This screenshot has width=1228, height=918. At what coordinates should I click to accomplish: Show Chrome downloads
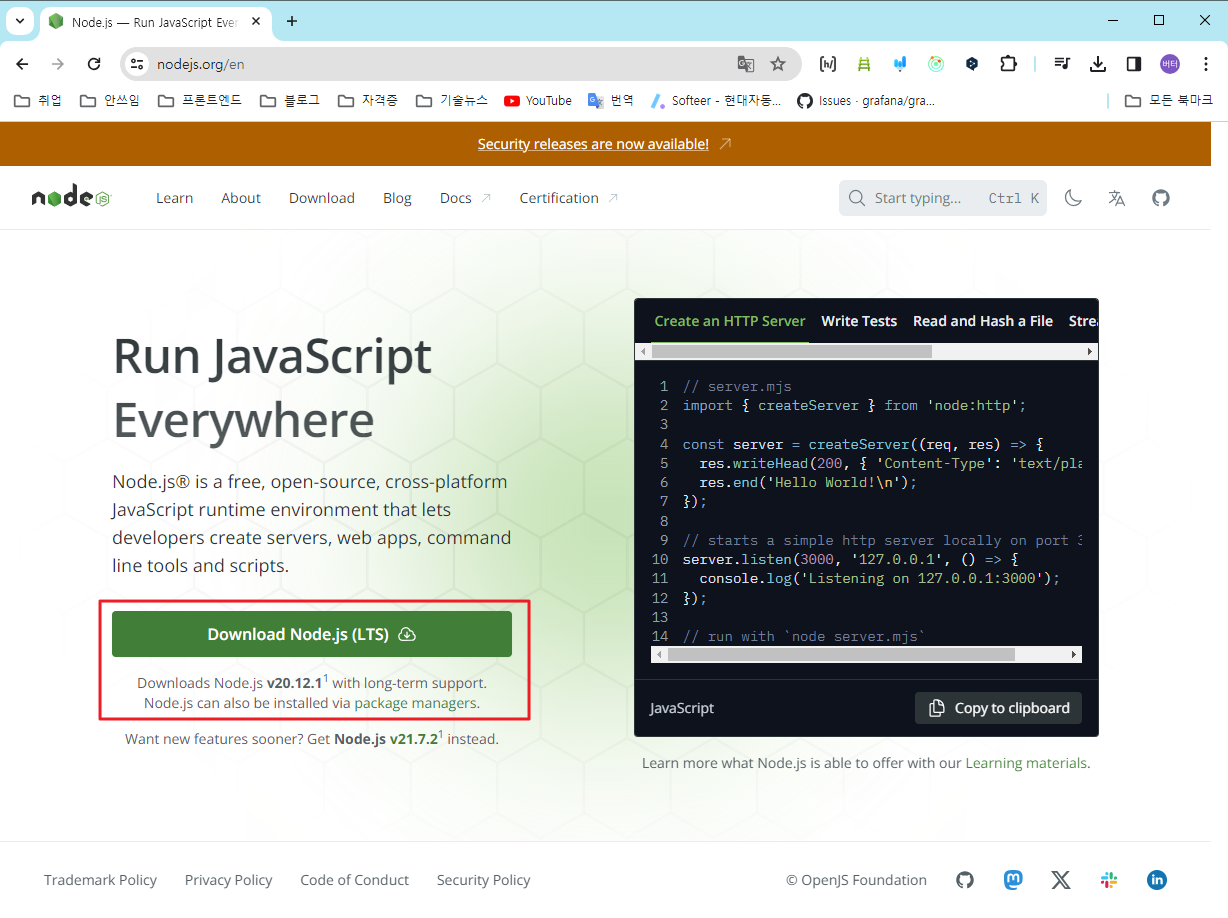coord(1098,64)
